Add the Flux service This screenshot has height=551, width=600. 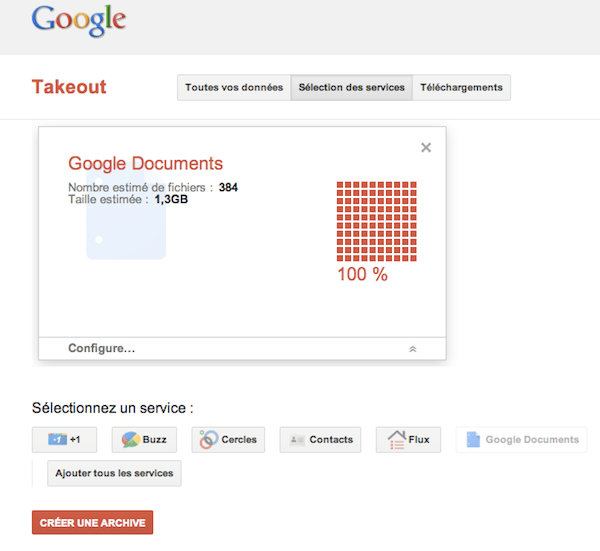[x=408, y=440]
